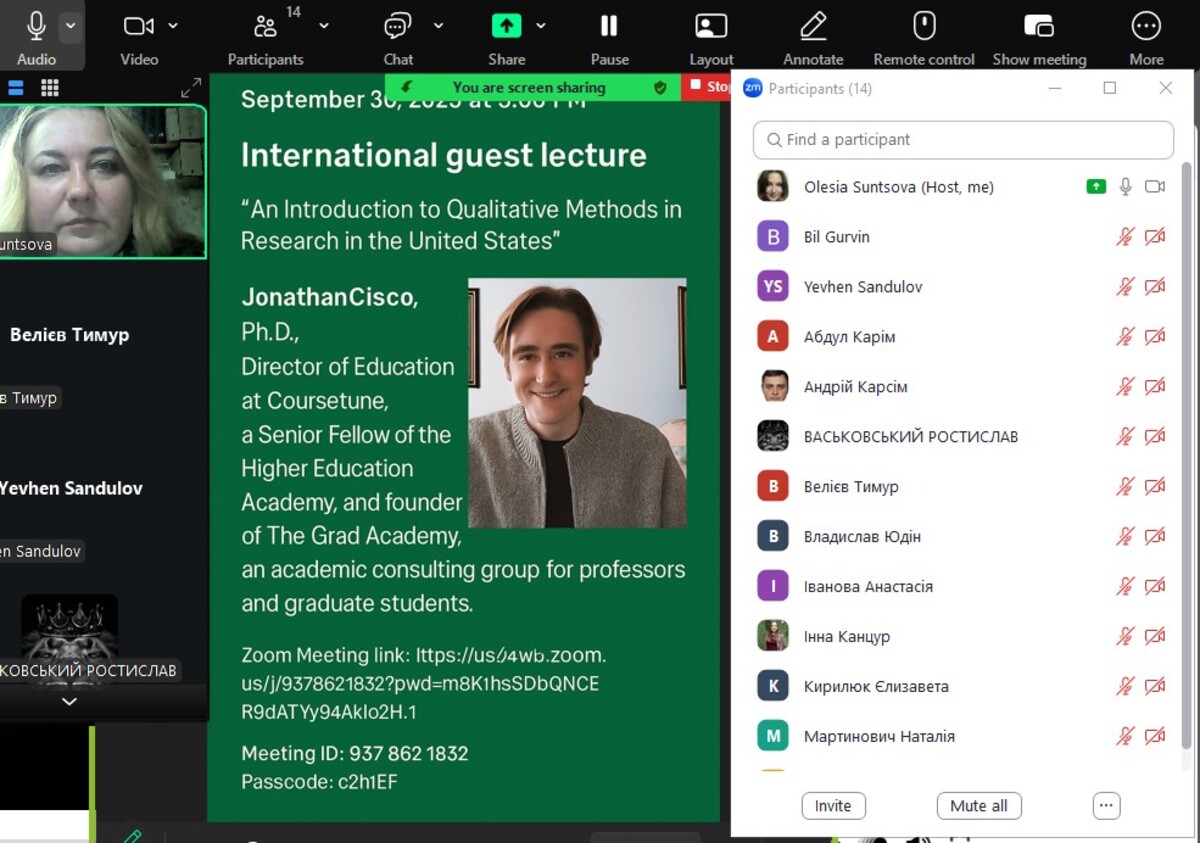1200x843 pixels.
Task: Open the Layout options
Action: (711, 26)
